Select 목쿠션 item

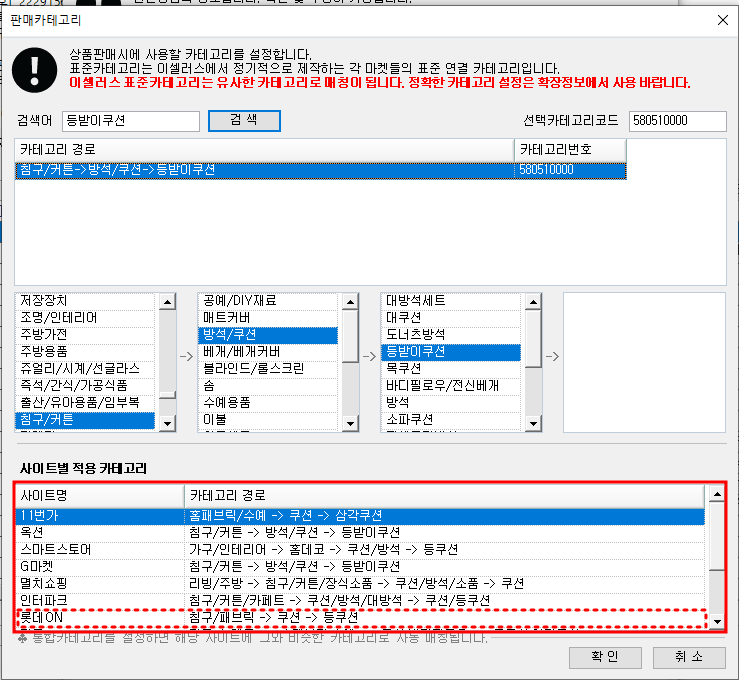pos(451,369)
